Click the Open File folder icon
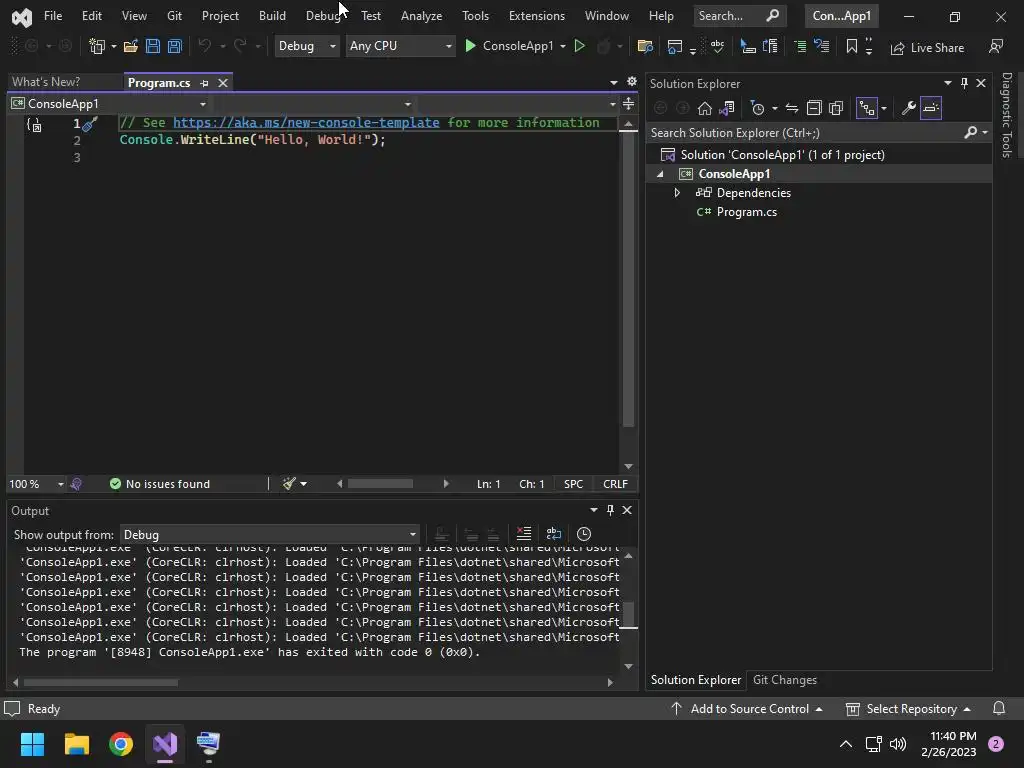 click(131, 46)
